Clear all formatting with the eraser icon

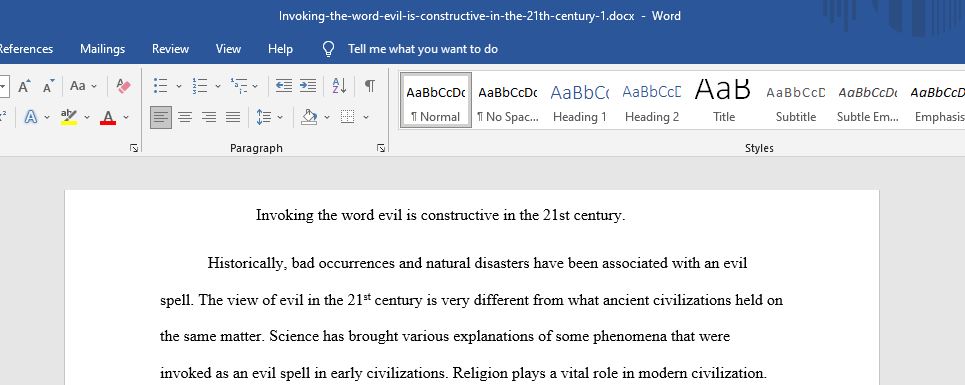123,86
